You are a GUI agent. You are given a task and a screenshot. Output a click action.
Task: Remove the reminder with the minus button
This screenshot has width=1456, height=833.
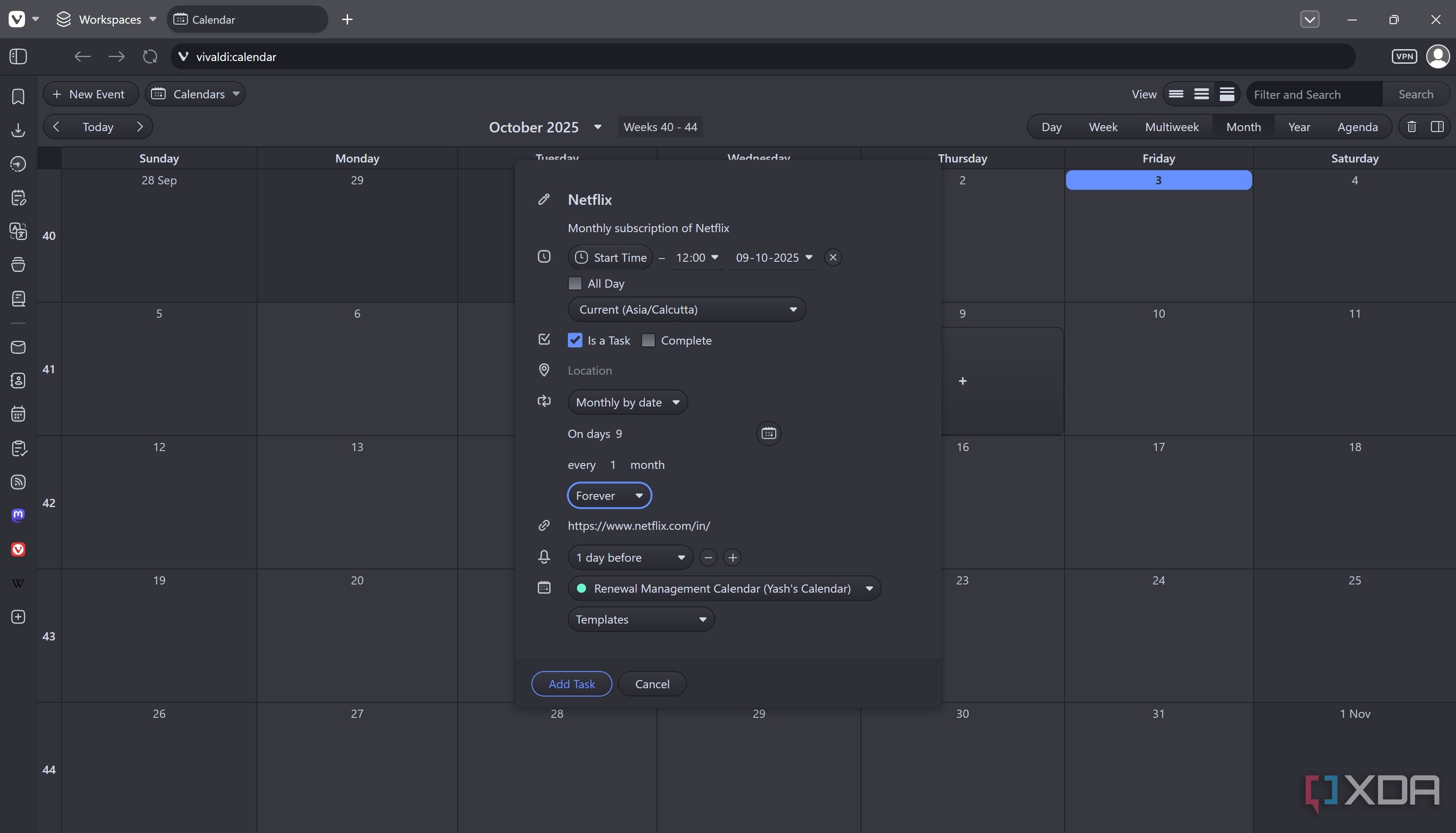(708, 558)
